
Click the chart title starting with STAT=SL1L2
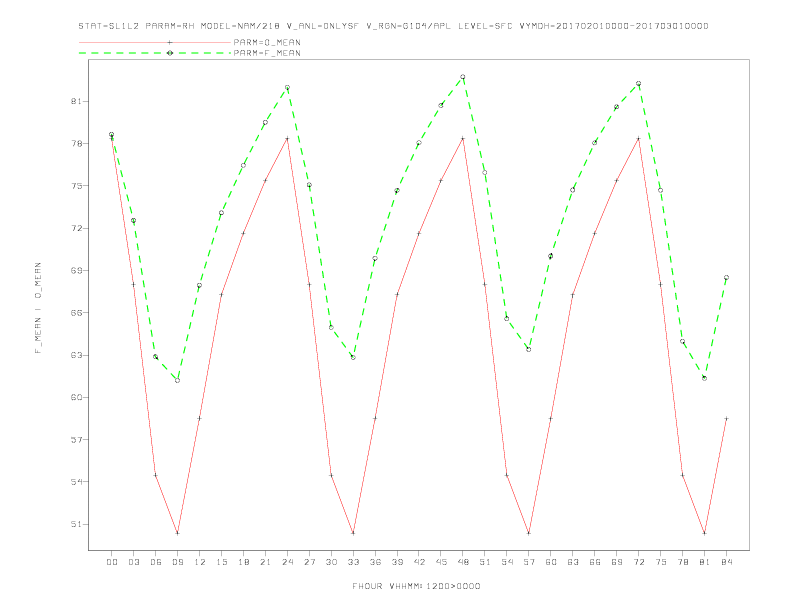point(393,26)
